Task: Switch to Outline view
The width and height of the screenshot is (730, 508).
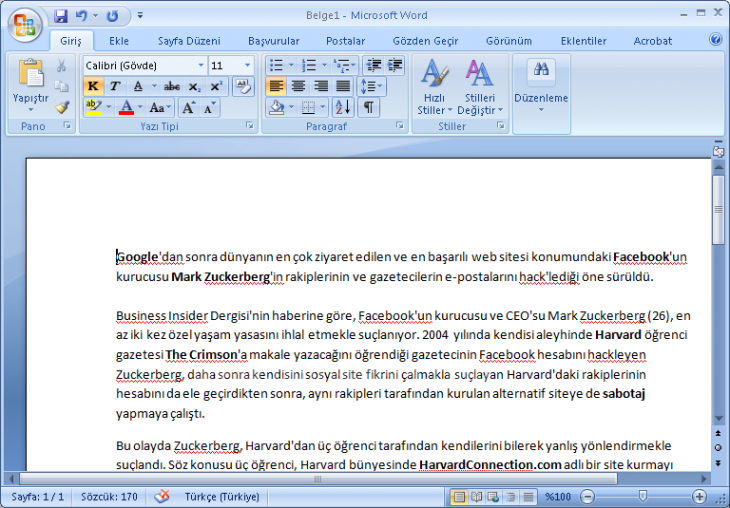Action: coord(510,497)
